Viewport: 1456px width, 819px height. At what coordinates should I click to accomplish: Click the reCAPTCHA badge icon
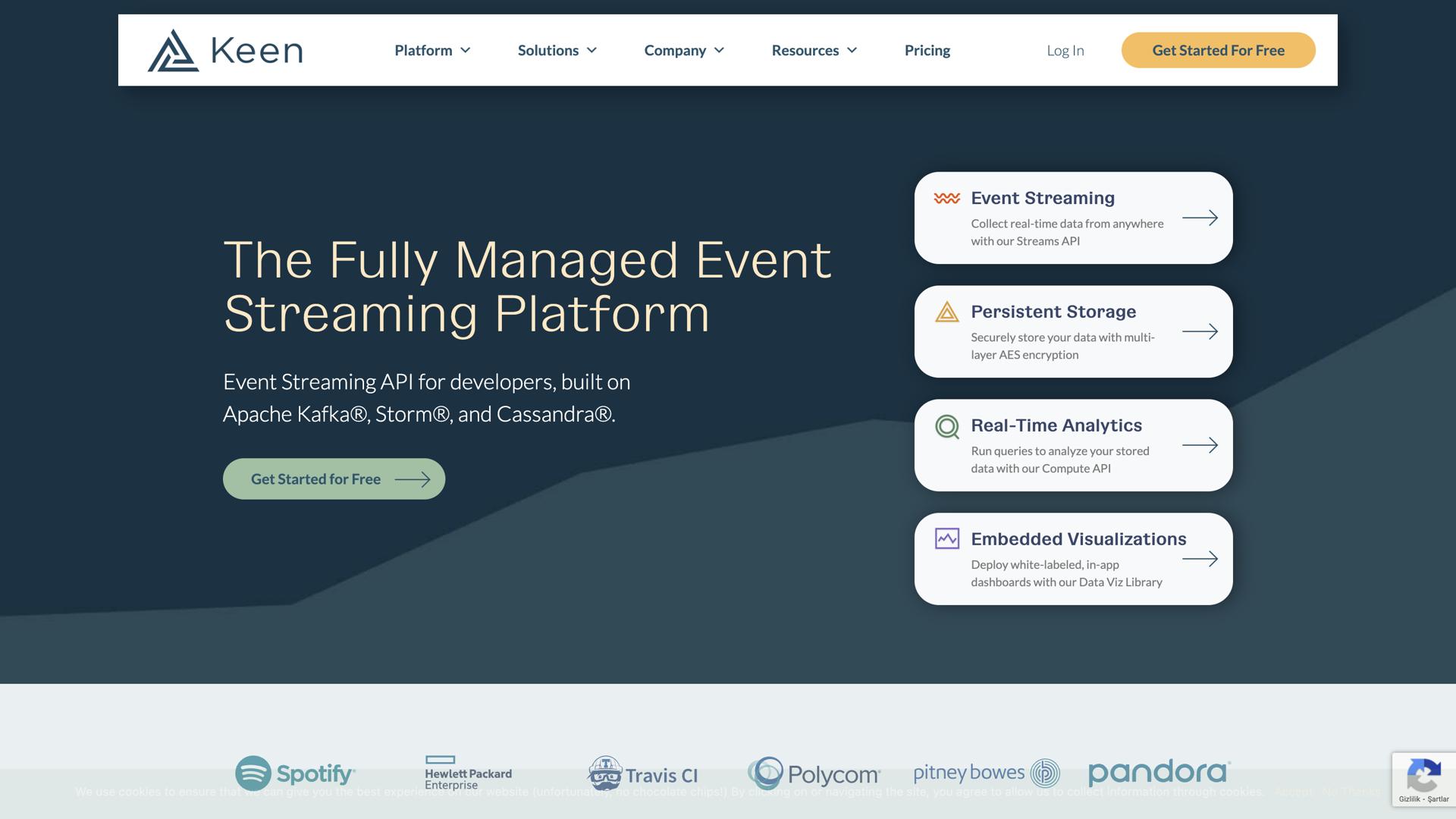point(1423,775)
